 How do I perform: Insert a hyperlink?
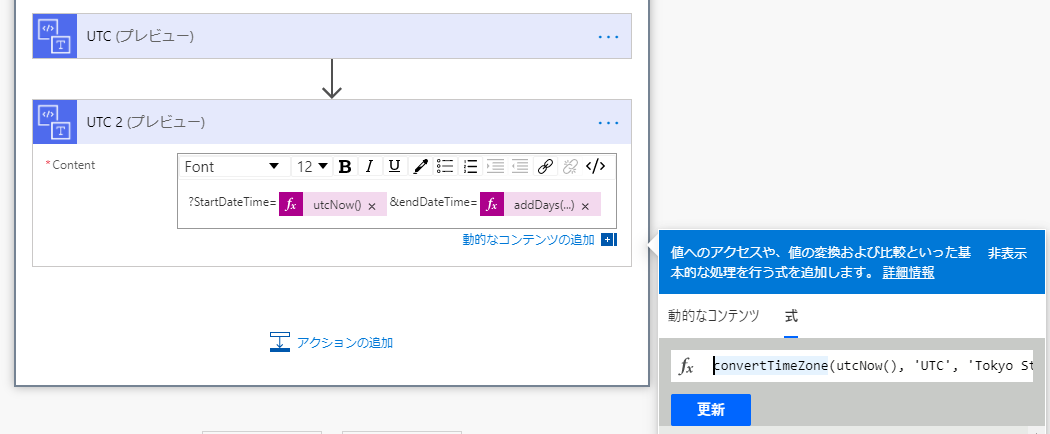tap(545, 167)
